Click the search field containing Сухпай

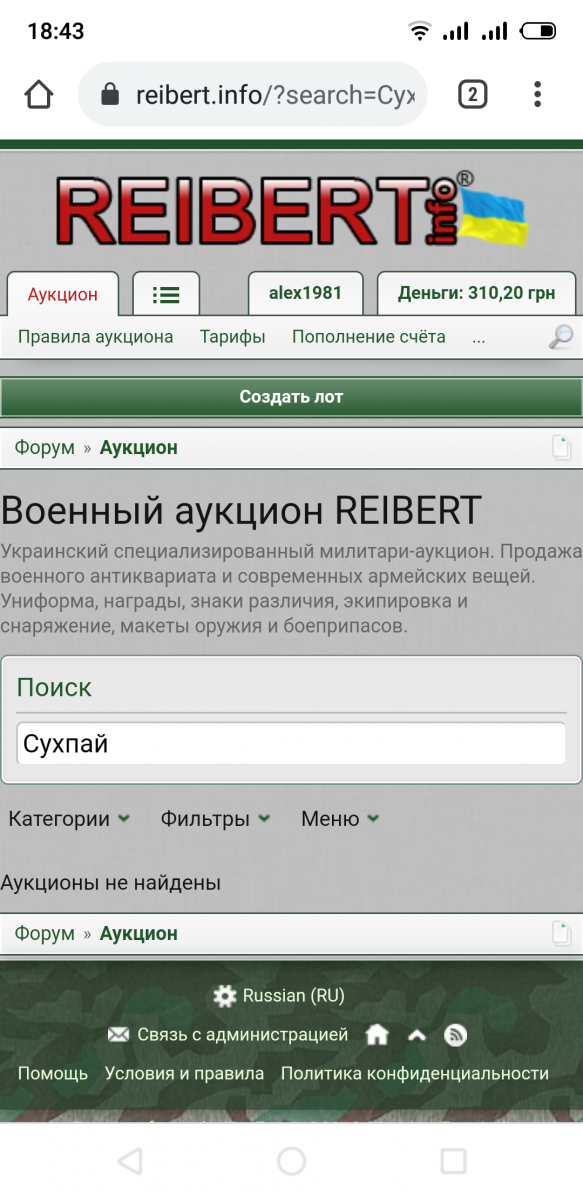click(291, 744)
